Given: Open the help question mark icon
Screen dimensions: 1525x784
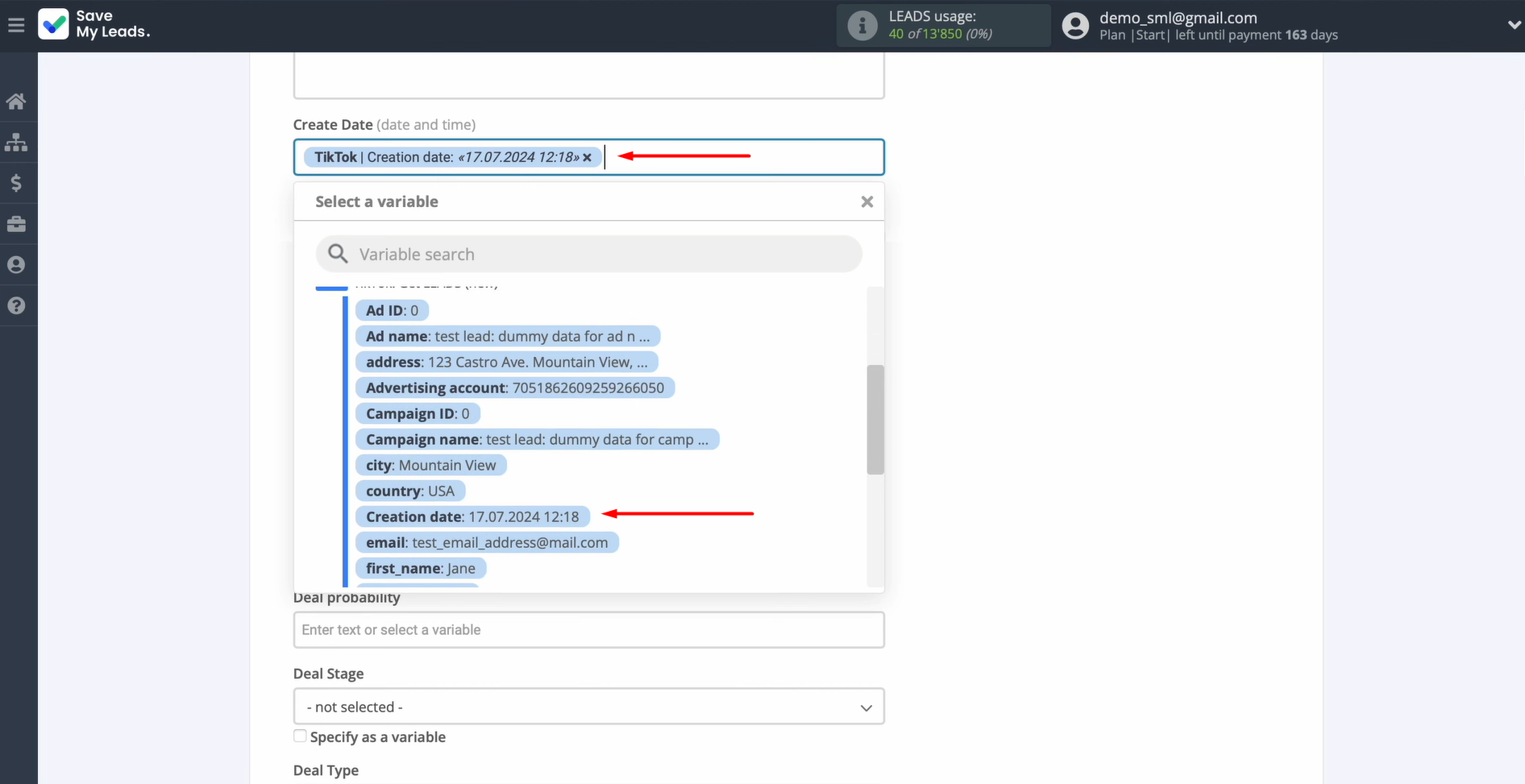Looking at the screenshot, I should tap(16, 305).
